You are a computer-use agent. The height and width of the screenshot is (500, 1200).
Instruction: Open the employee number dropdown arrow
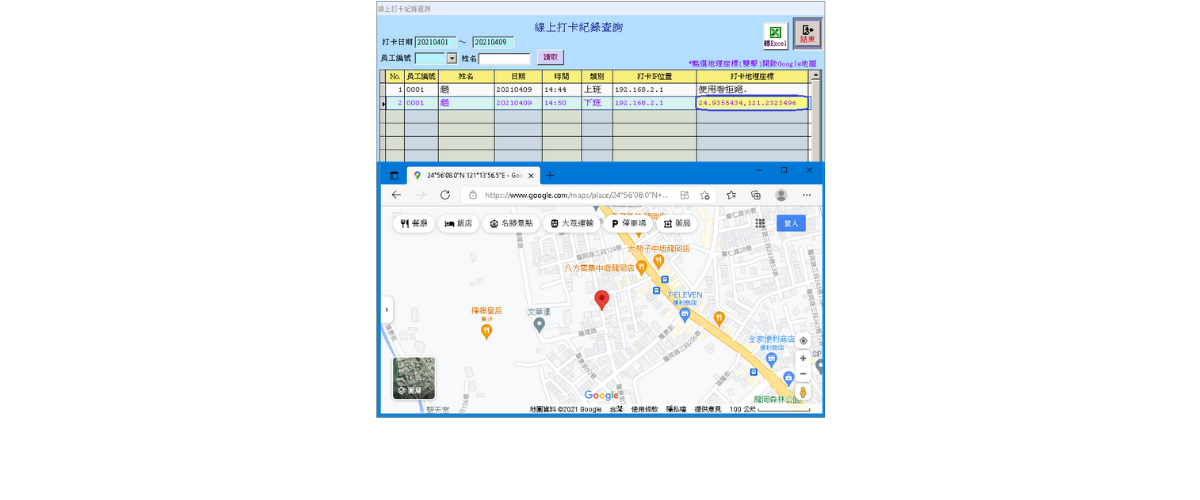452,59
